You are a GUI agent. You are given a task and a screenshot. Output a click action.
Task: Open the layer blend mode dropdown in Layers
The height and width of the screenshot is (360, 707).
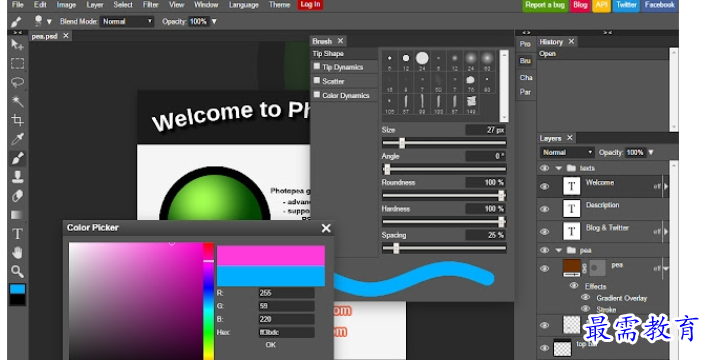pyautogui.click(x=567, y=152)
